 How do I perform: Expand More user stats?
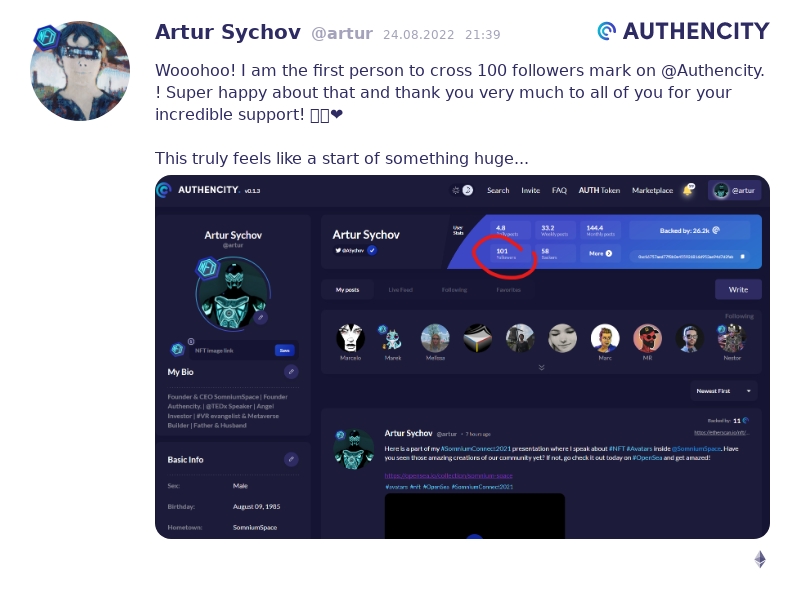[601, 253]
